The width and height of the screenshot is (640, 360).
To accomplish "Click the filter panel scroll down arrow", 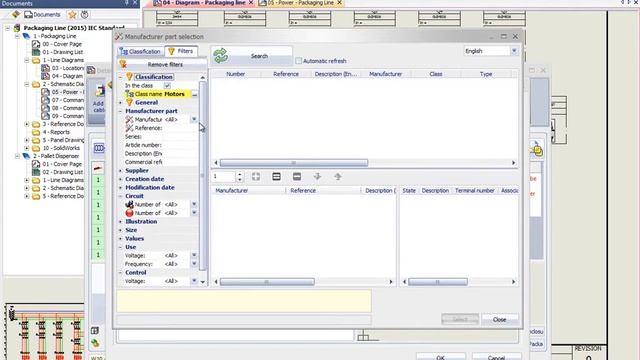I will (202, 282).
